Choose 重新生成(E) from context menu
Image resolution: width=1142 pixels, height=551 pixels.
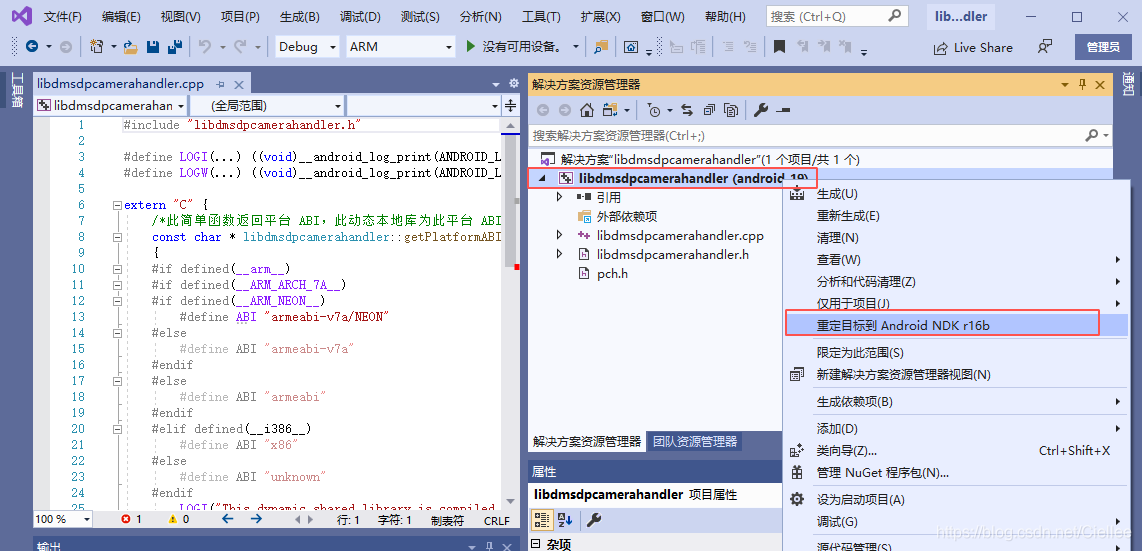click(x=848, y=216)
